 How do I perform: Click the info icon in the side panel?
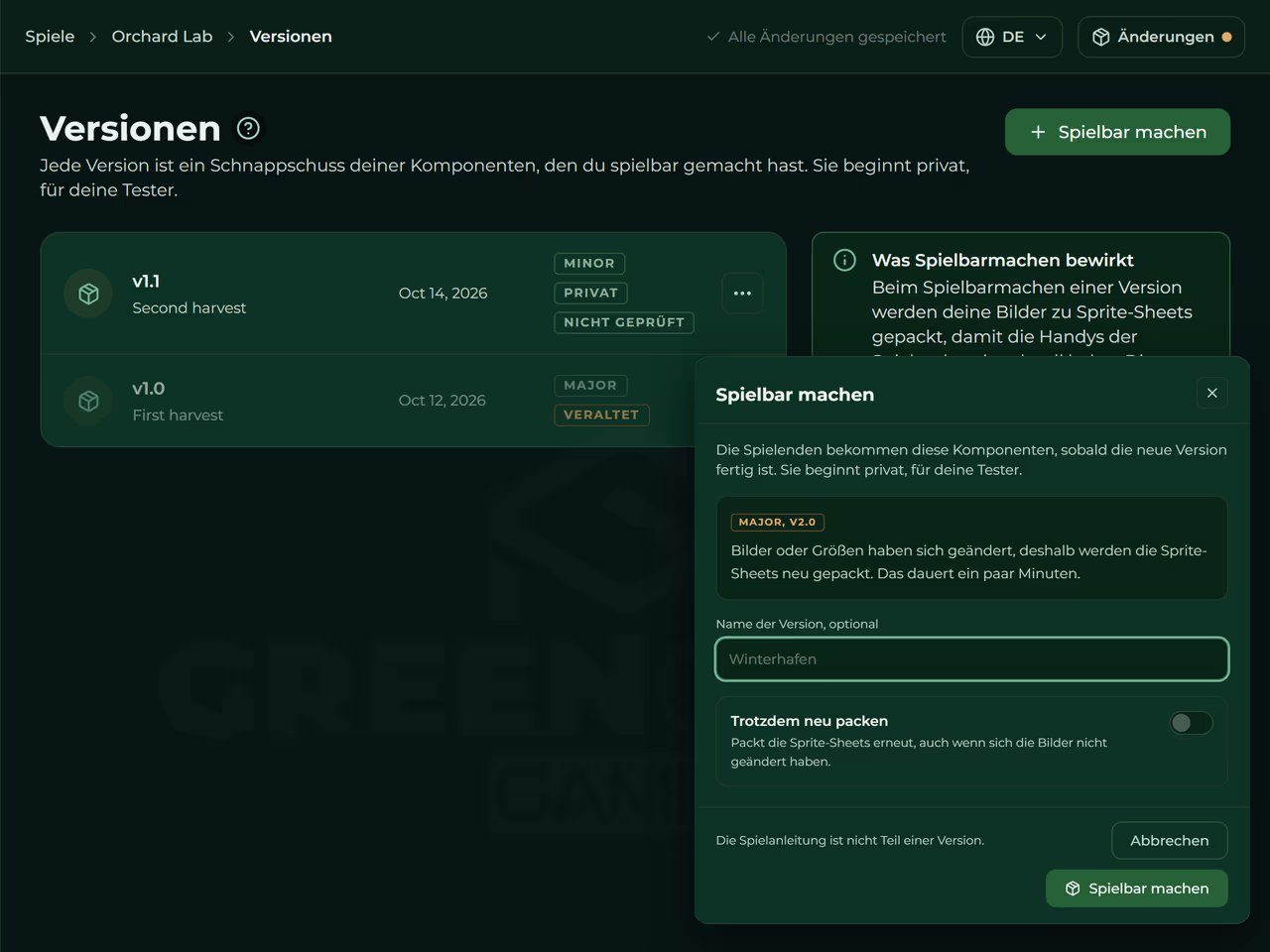point(844,260)
